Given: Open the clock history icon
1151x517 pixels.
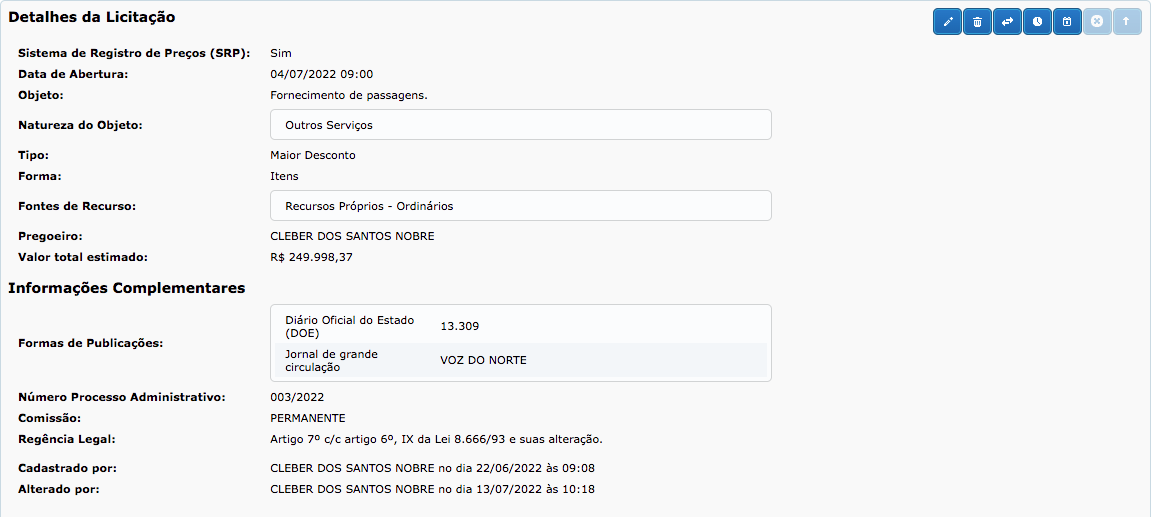Looking at the screenshot, I should click(x=1038, y=21).
